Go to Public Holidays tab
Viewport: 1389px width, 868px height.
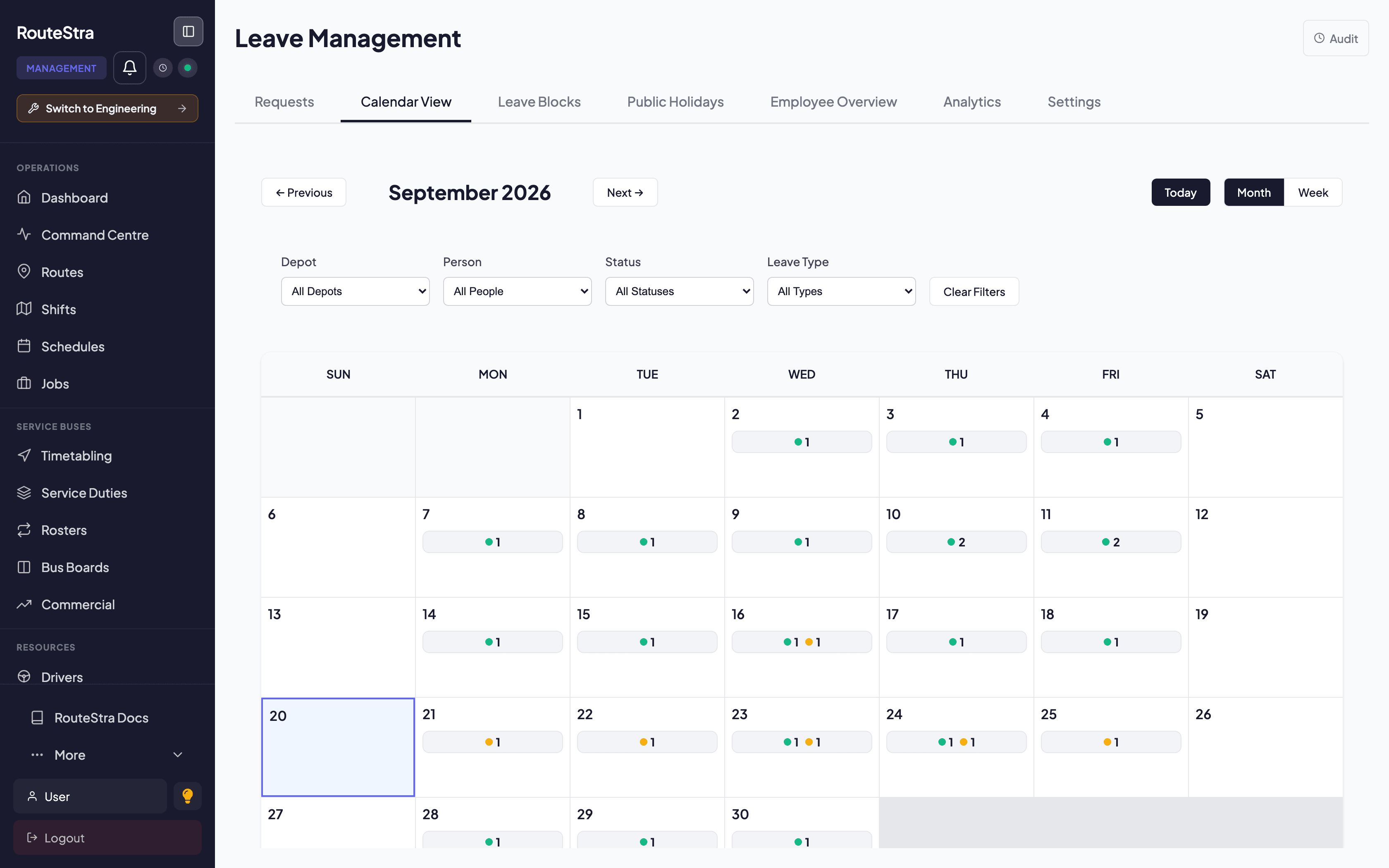point(675,102)
